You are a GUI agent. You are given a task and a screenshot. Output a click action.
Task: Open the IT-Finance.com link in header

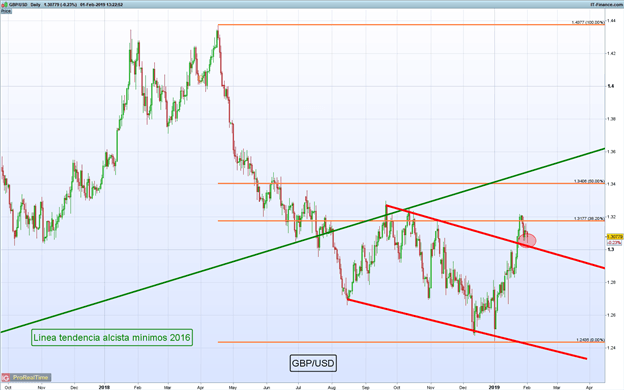[x=606, y=5]
